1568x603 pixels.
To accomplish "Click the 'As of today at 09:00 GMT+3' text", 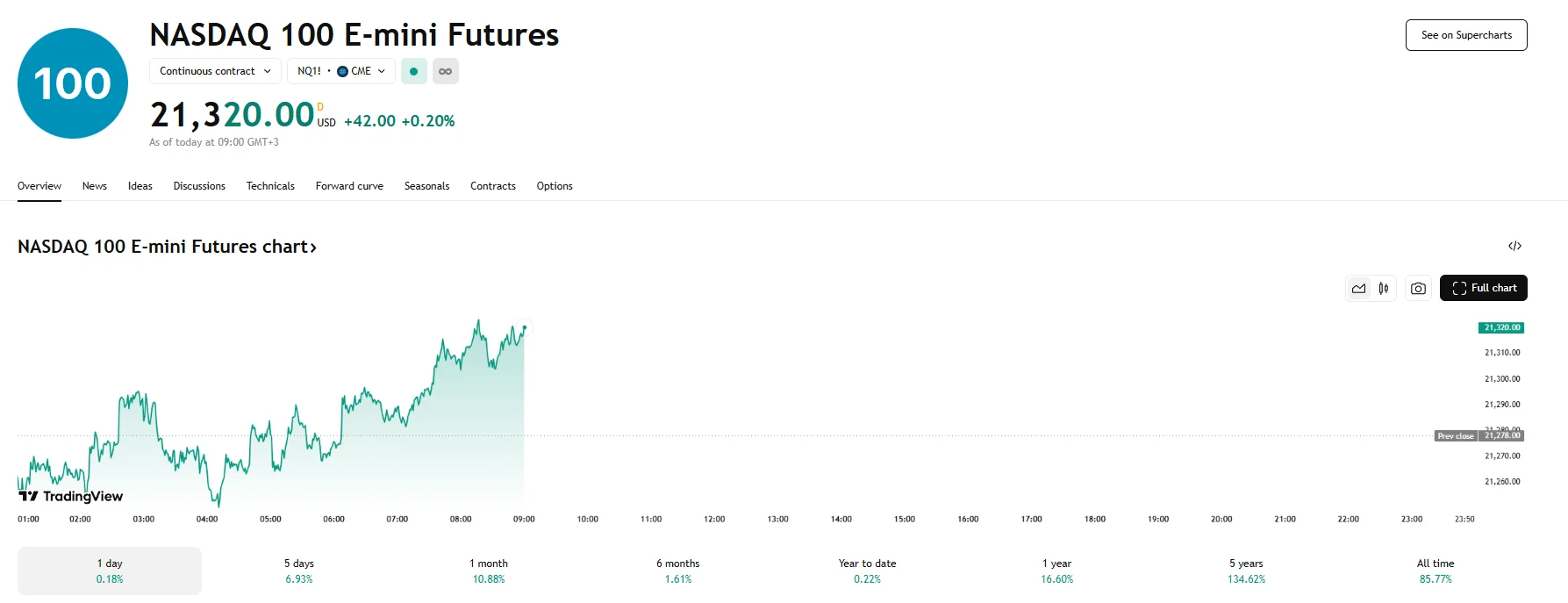I will click(214, 142).
